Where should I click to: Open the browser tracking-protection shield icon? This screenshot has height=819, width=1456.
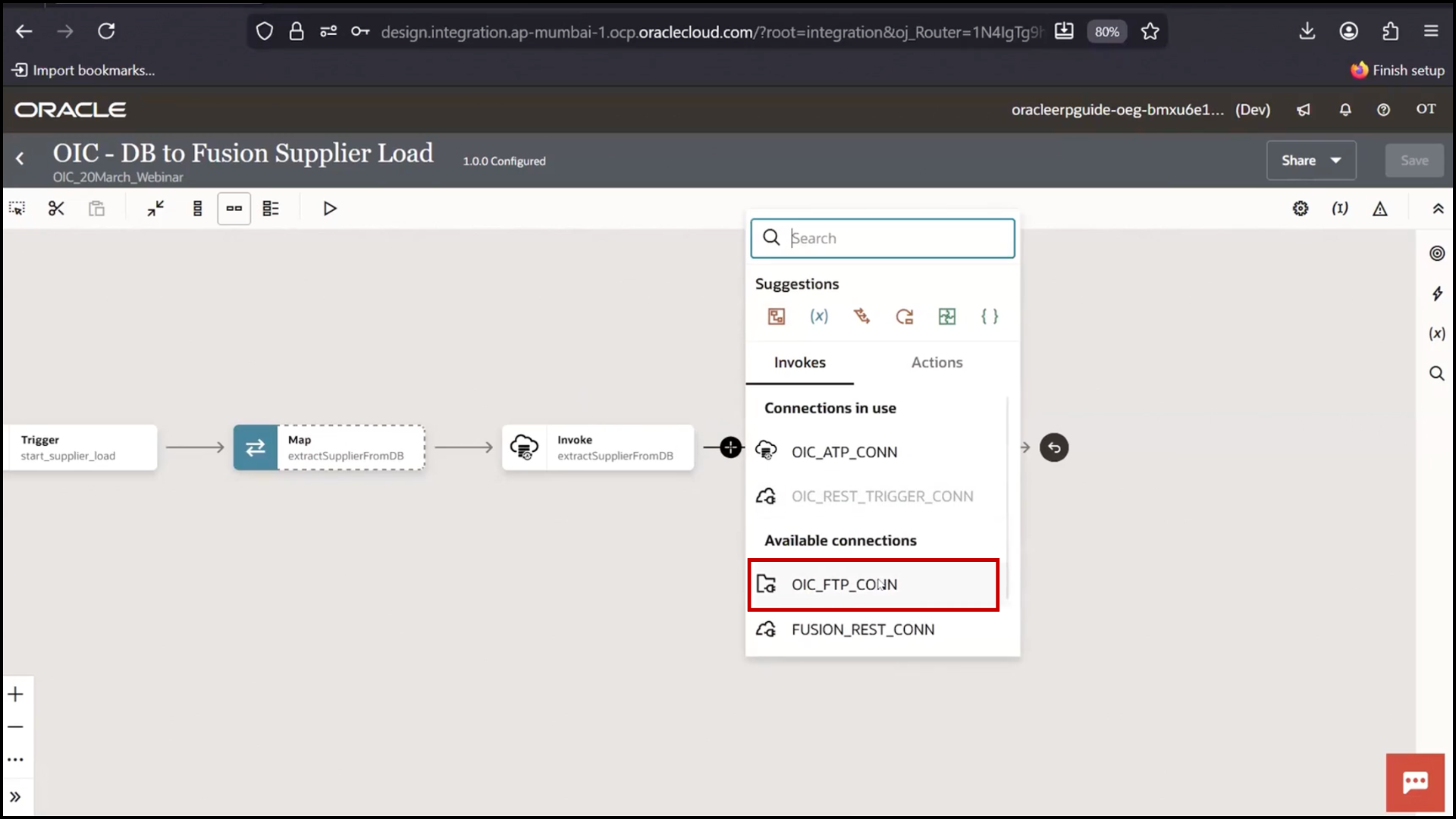click(x=264, y=31)
